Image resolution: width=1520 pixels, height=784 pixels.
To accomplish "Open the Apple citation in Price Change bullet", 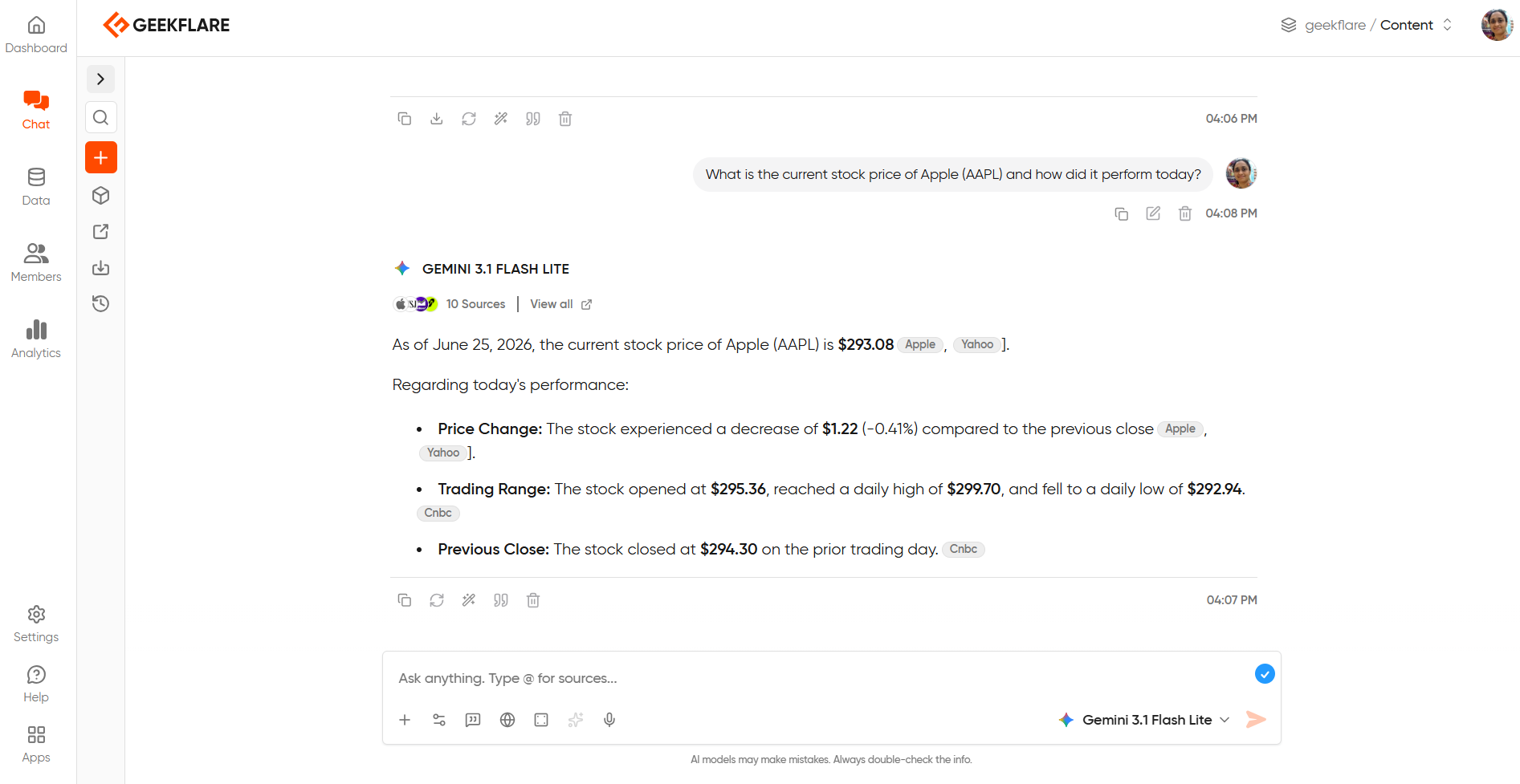I will click(x=1180, y=429).
